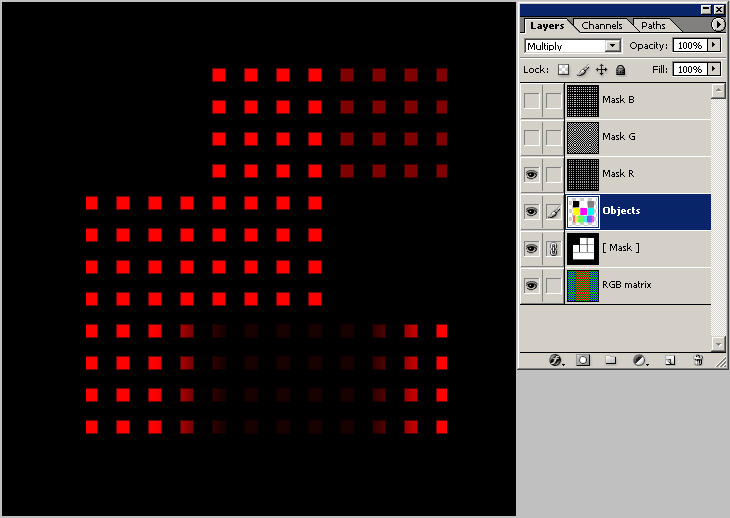Select the layer named Mask B
Screen dimensions: 730x518
click(618, 100)
